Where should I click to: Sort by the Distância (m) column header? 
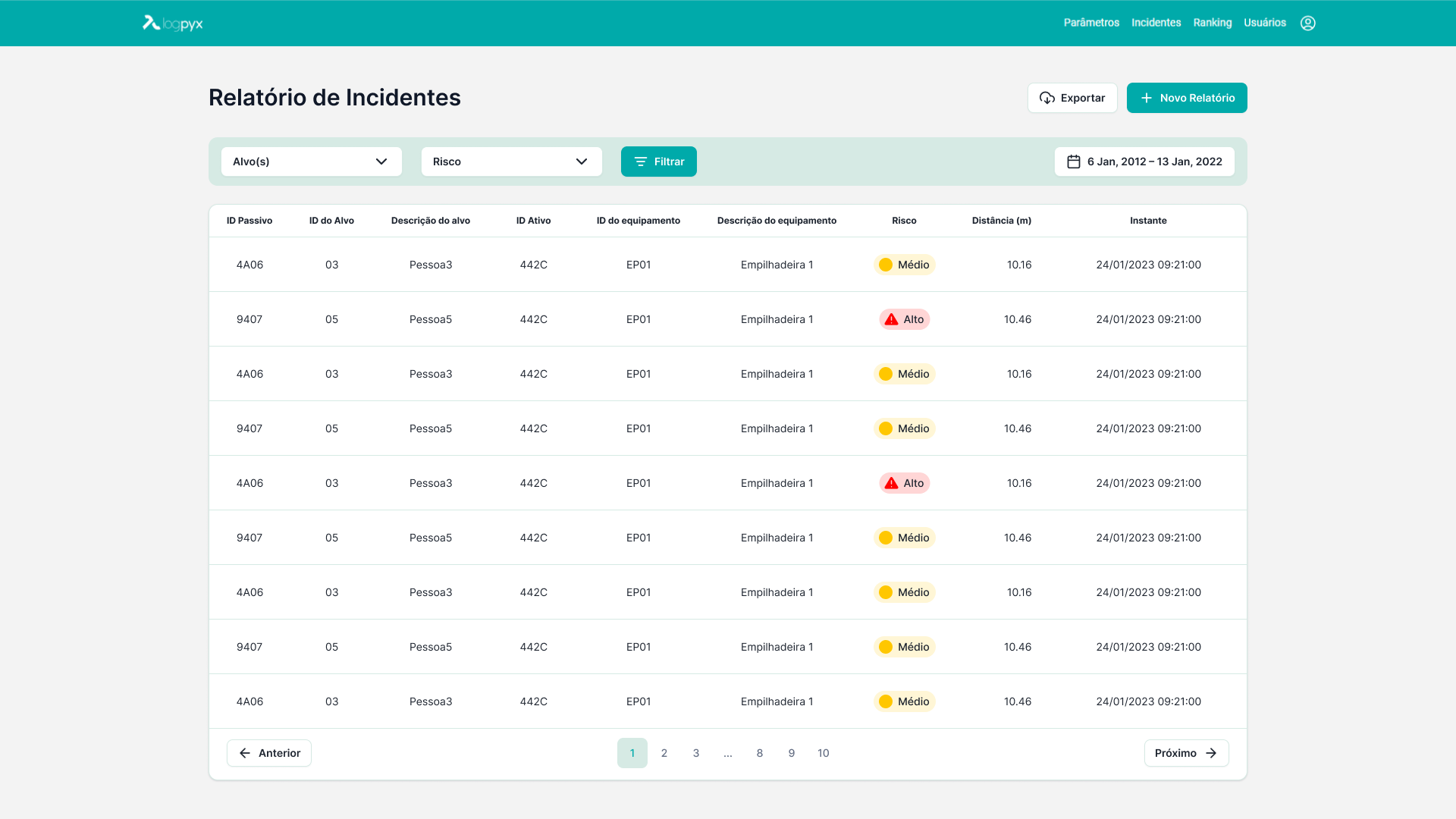(x=1001, y=221)
